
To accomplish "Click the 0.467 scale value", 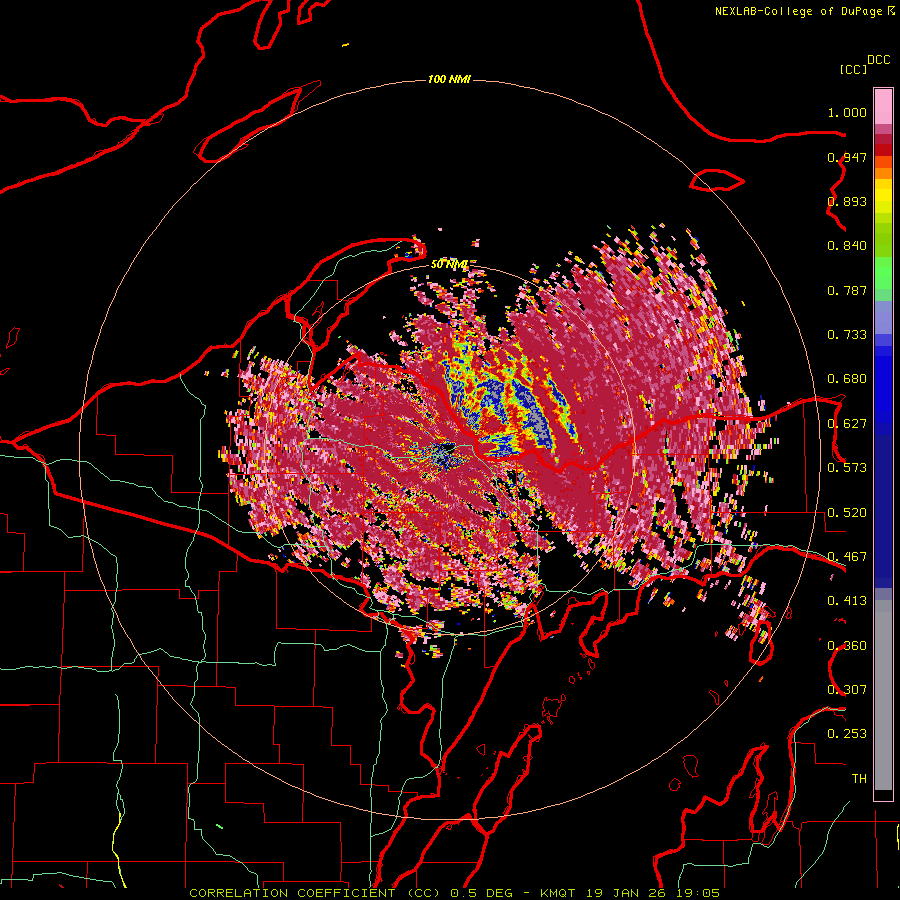I will point(847,557).
